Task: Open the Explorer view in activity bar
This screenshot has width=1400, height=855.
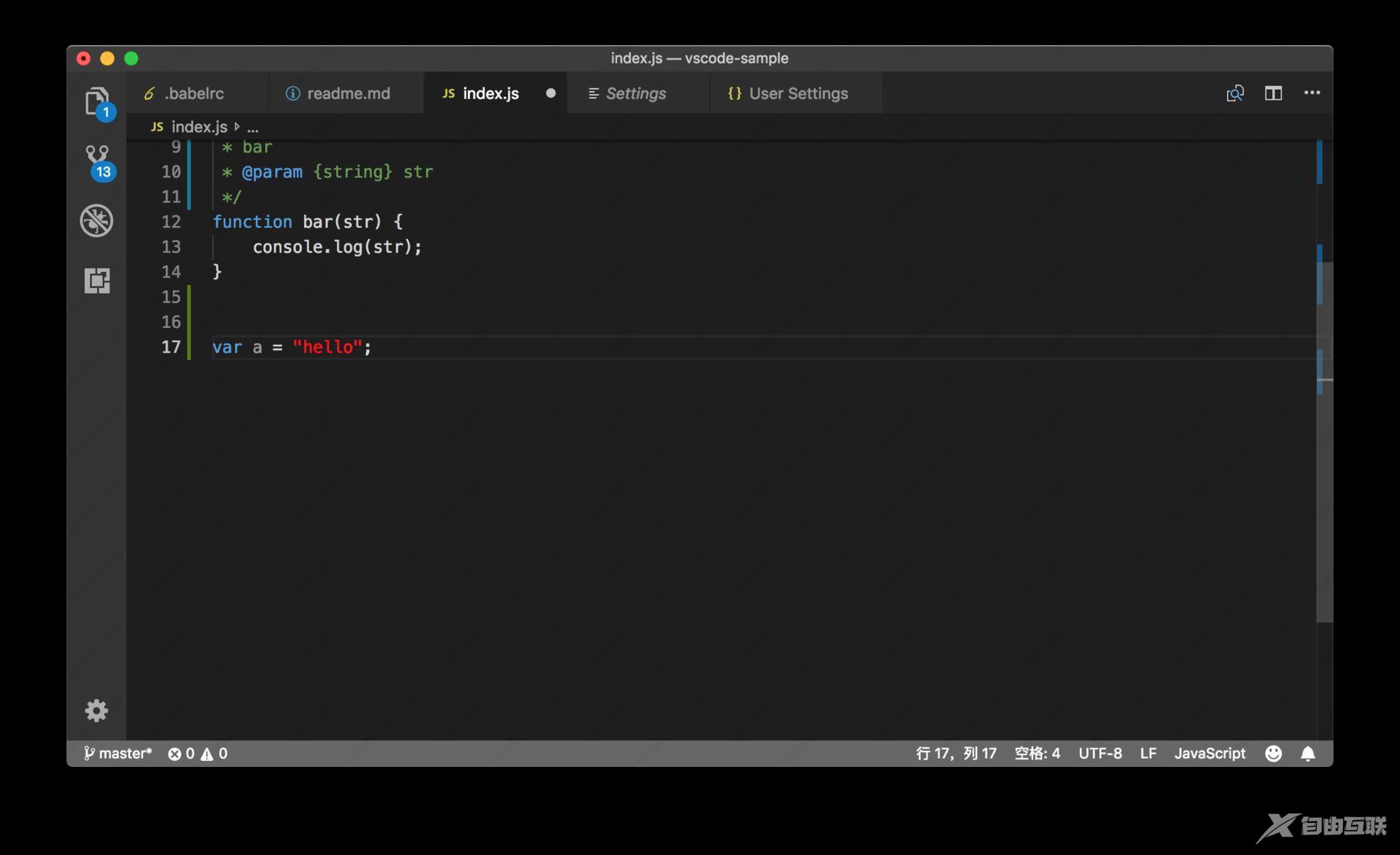Action: click(97, 101)
